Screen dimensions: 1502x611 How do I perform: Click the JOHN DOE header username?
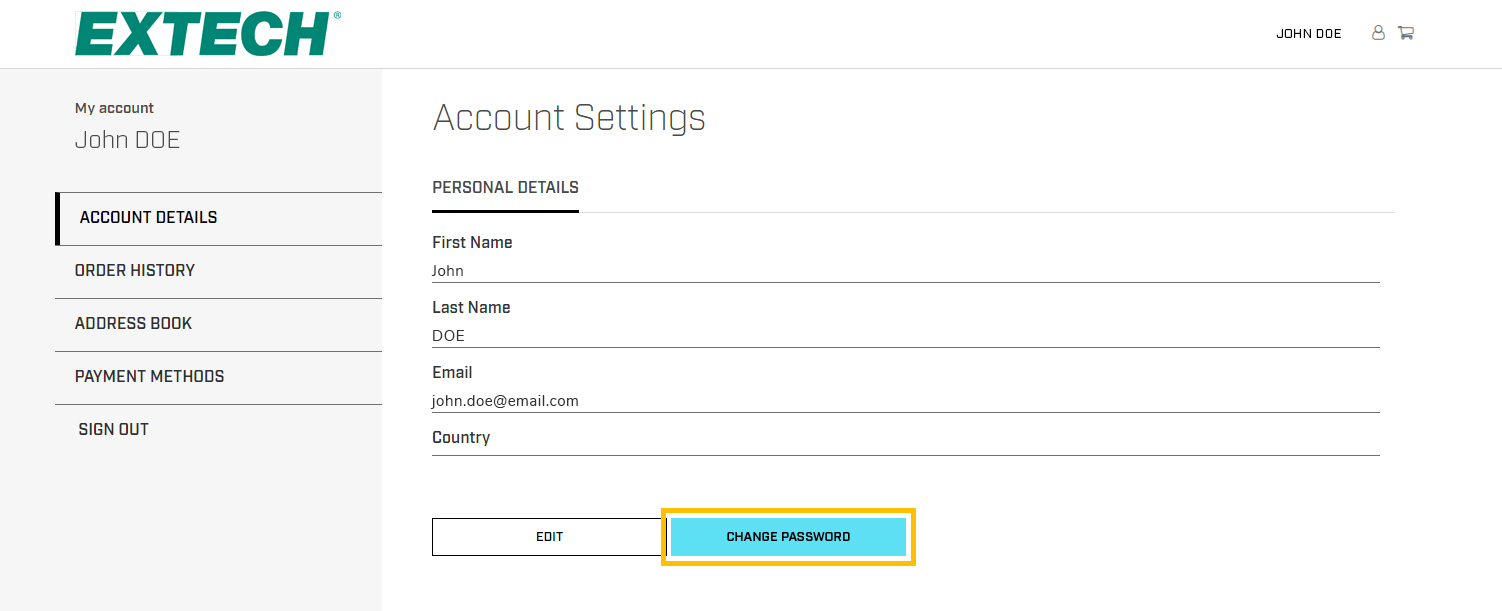pyautogui.click(x=1308, y=34)
